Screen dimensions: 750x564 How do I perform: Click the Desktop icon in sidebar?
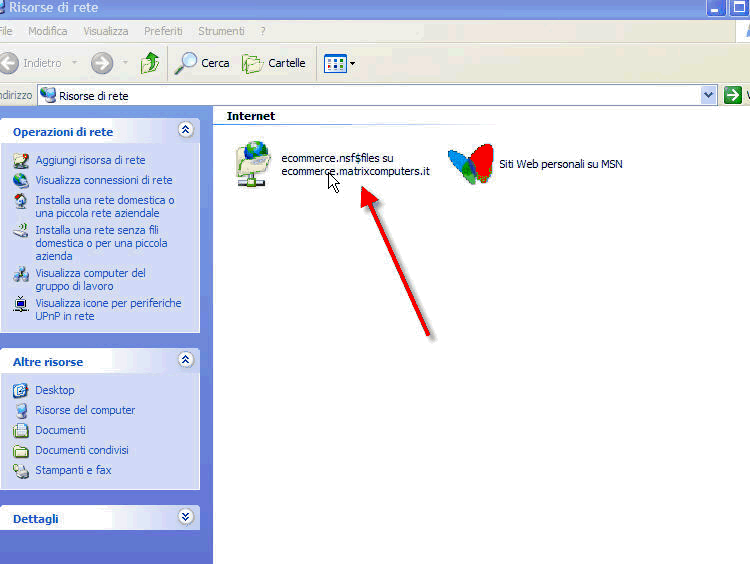coord(21,390)
